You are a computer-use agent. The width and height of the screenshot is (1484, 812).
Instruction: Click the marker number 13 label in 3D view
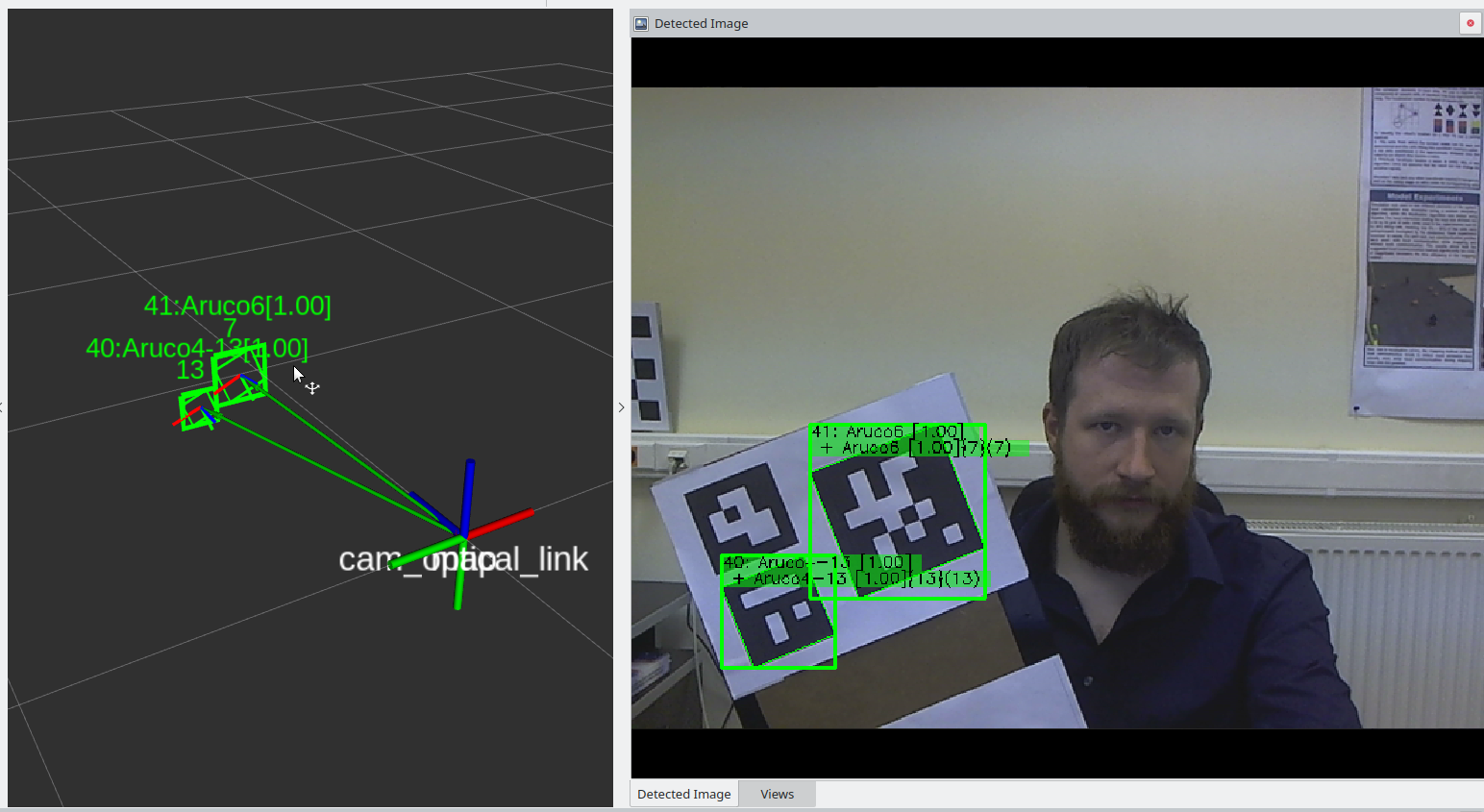coord(189,370)
